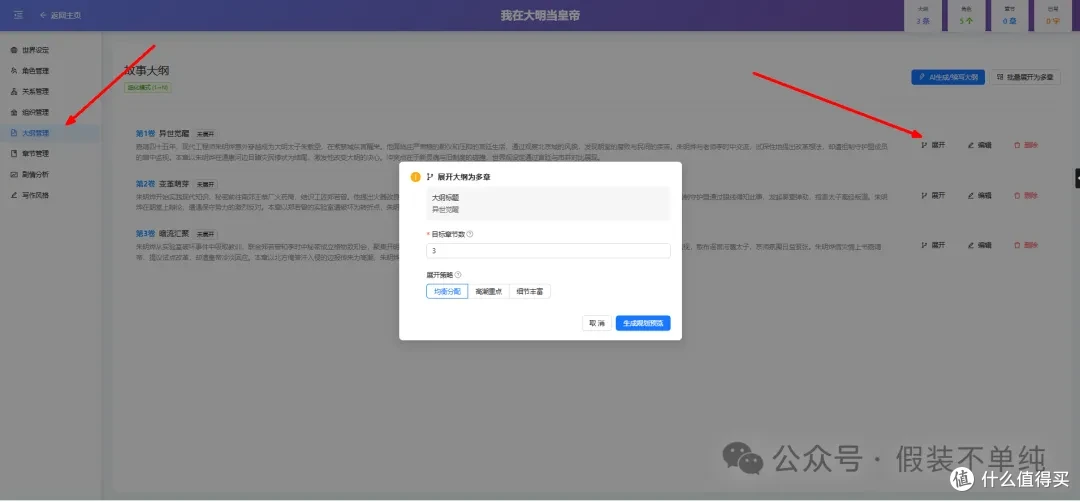
Task: Collapse the sidebar with the menu-fold icon
Action: pos(19,15)
